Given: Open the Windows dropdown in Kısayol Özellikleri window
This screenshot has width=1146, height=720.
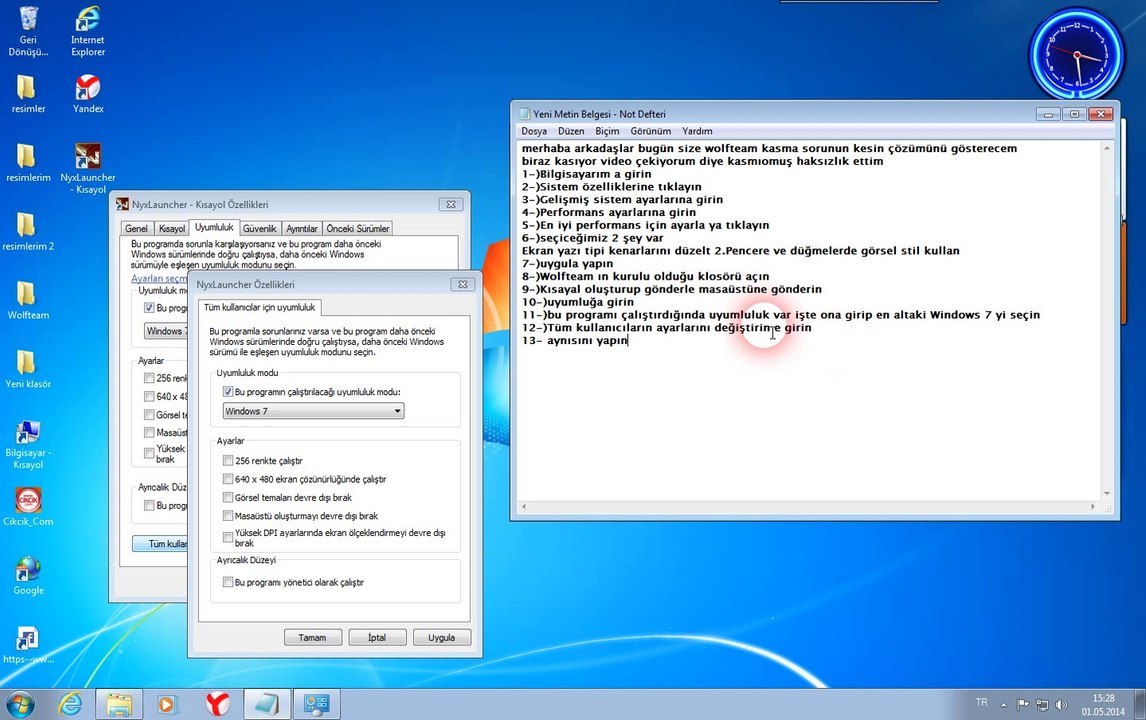Looking at the screenshot, I should click(x=166, y=331).
